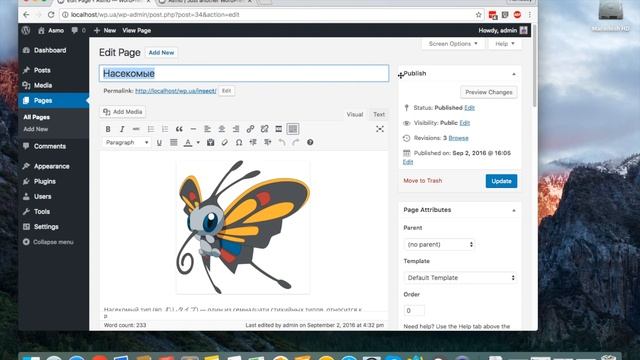
Task: Open the Template dropdown
Action: click(460, 278)
